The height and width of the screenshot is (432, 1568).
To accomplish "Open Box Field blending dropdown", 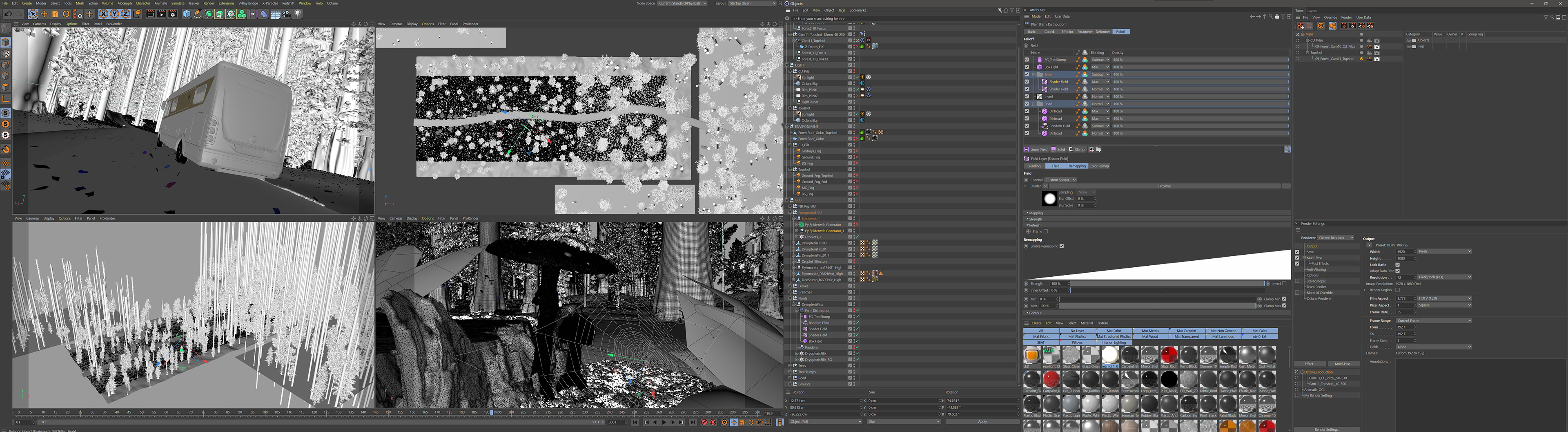I will click(x=1100, y=67).
